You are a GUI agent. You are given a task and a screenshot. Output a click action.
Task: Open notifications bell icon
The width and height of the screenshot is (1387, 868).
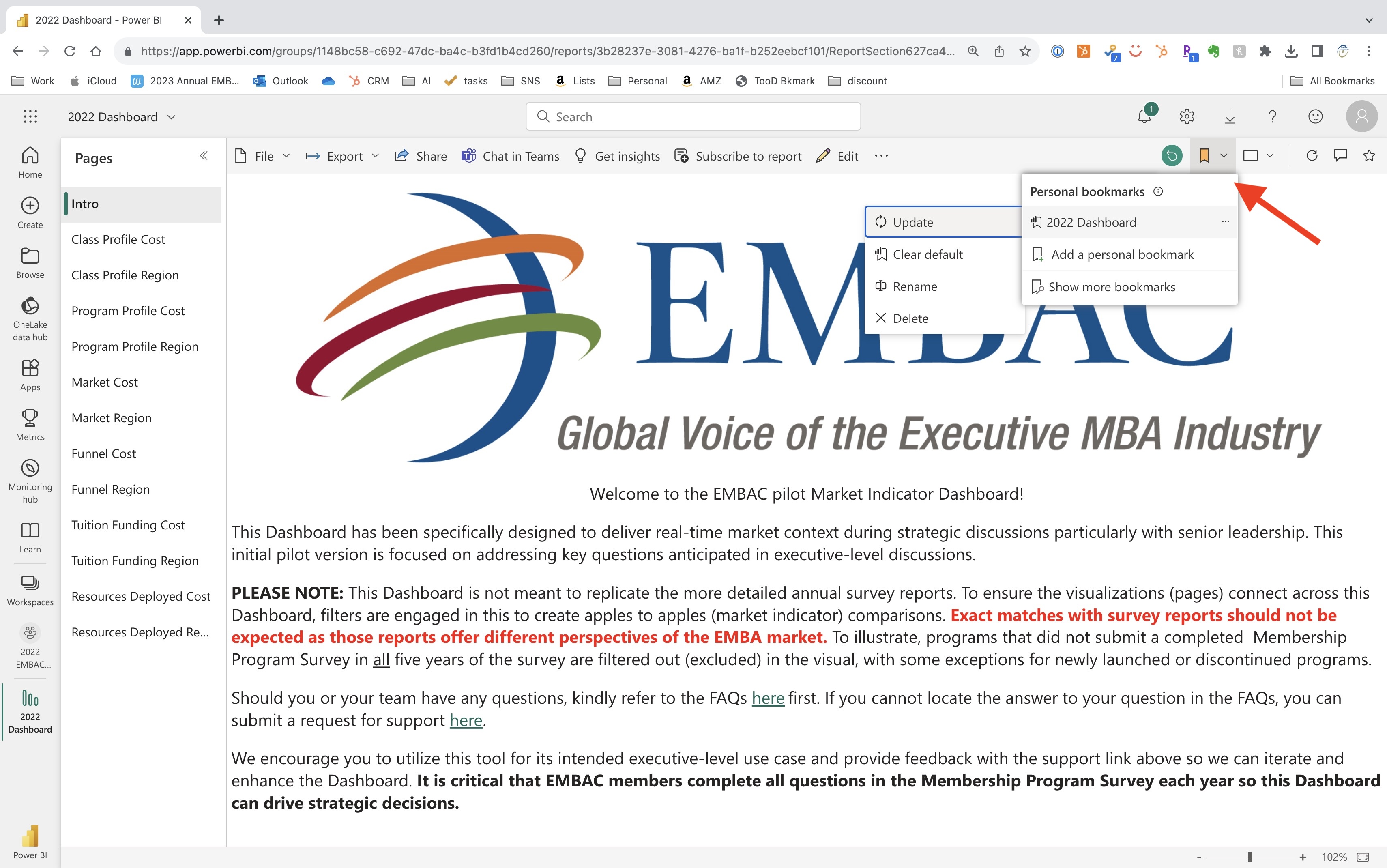[x=1145, y=116]
